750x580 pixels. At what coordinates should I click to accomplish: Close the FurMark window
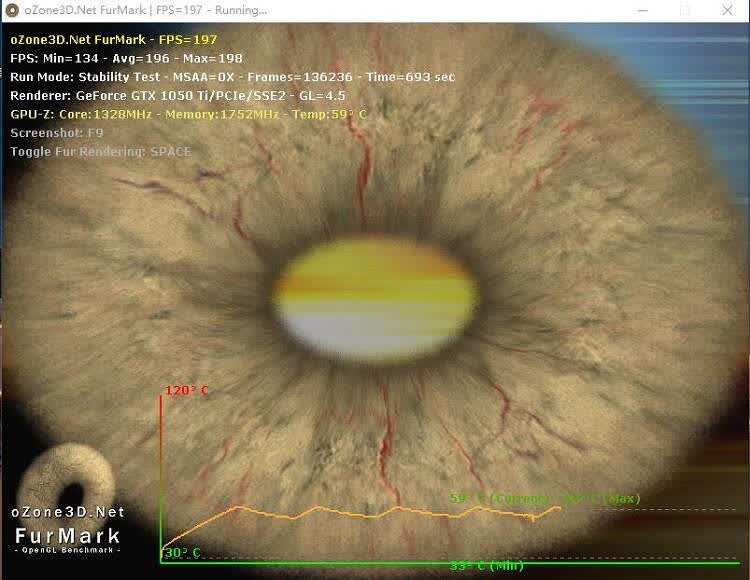coord(727,10)
